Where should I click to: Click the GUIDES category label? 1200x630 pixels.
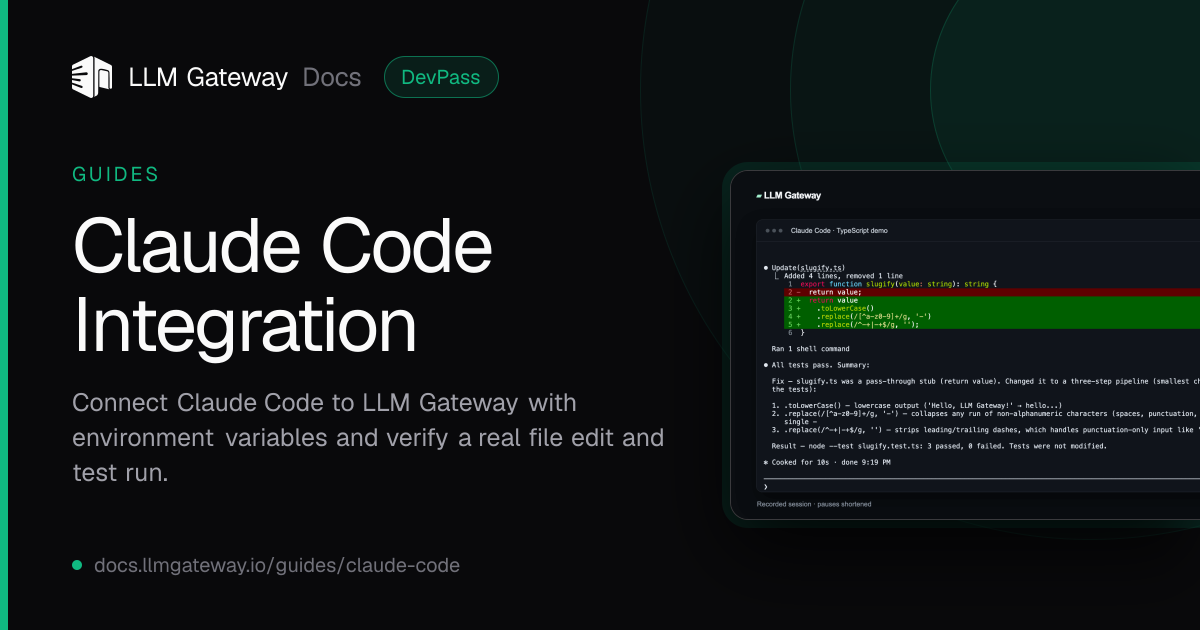coord(116,174)
